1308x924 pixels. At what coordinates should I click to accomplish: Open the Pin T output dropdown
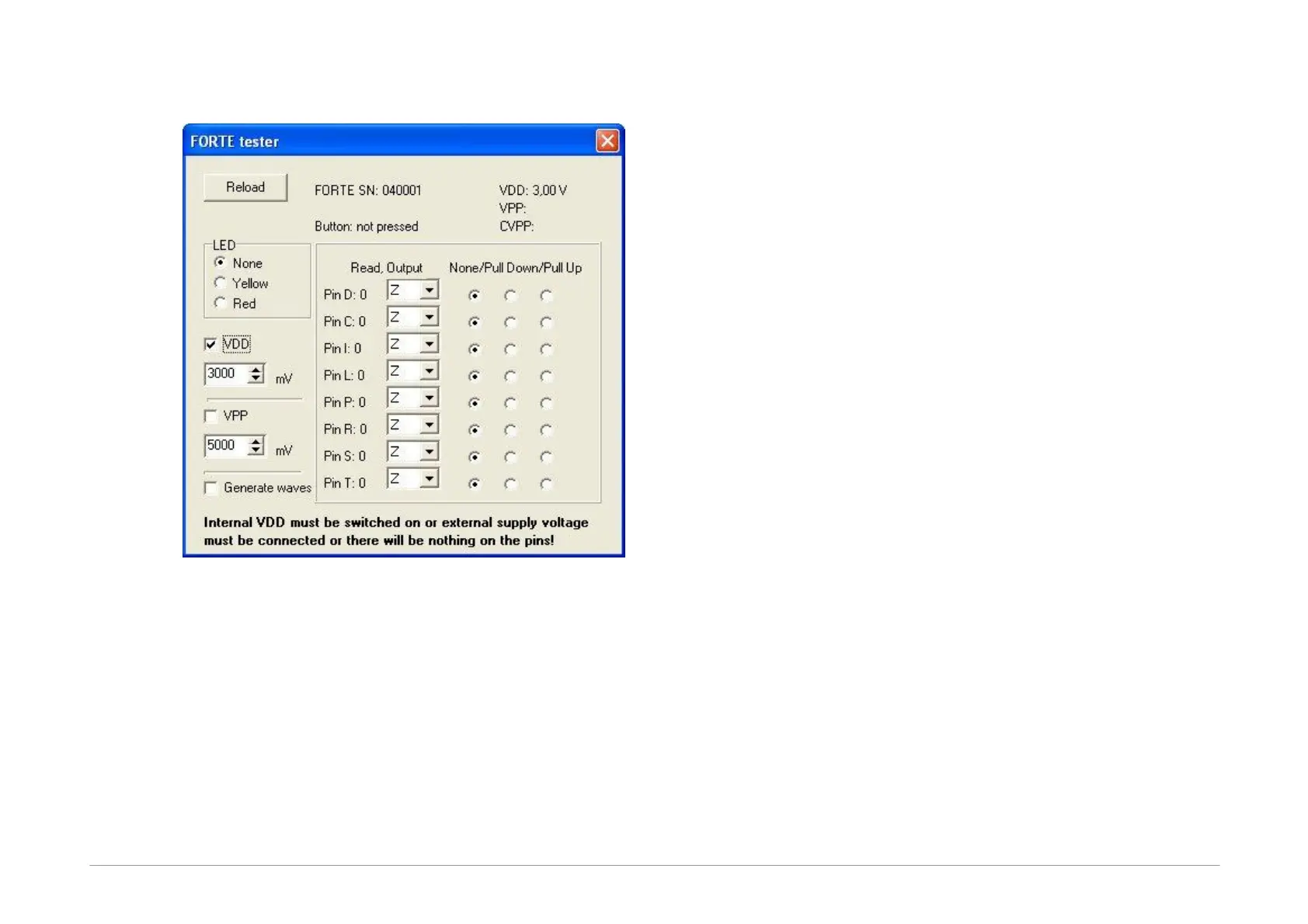coord(429,479)
